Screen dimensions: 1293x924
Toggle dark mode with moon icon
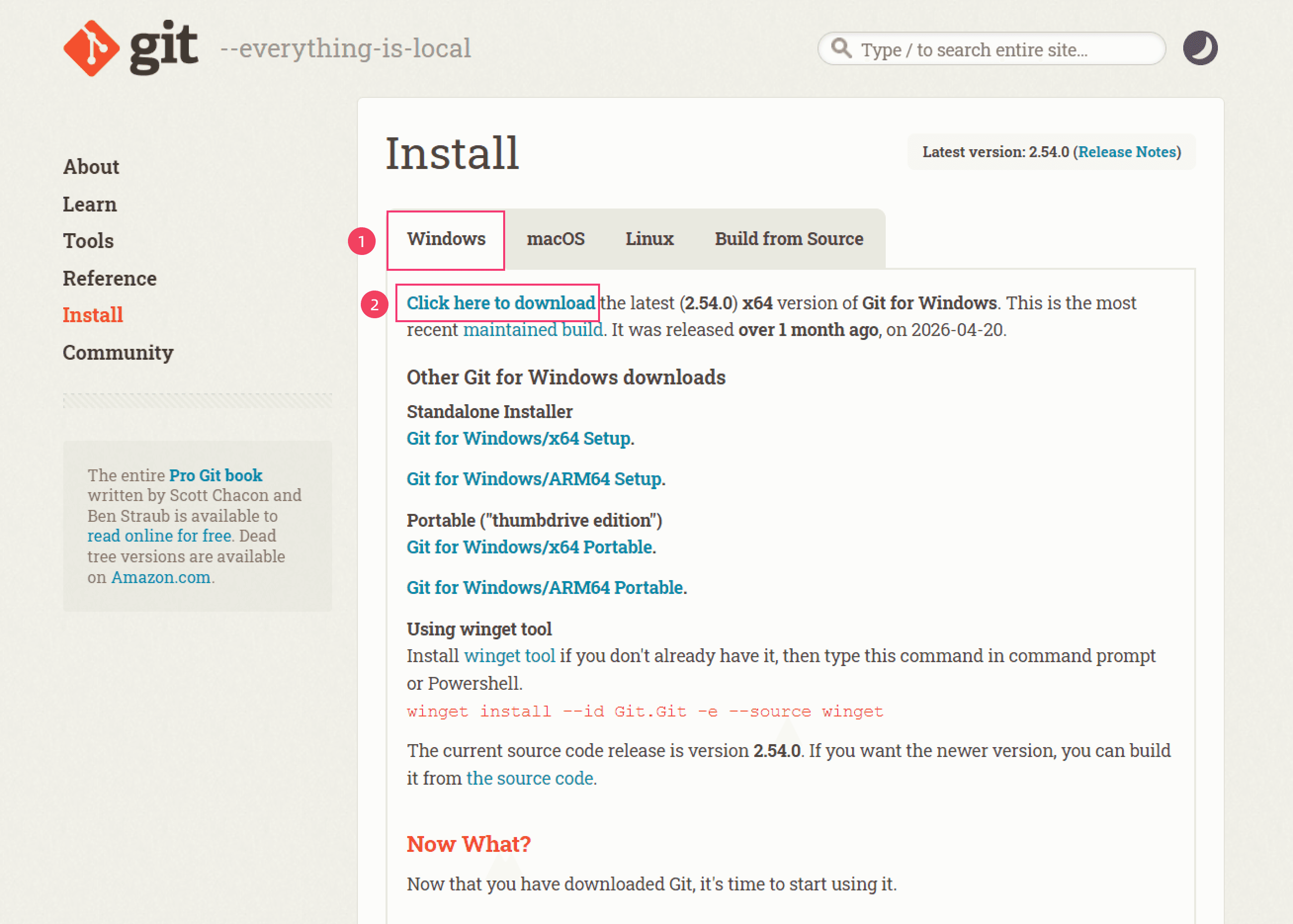pos(1200,48)
